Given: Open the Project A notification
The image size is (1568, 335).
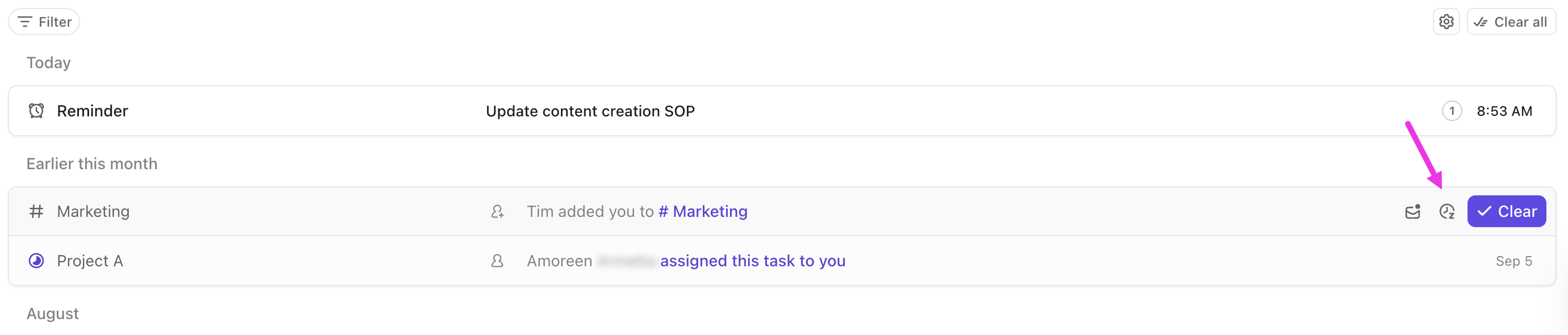Looking at the screenshot, I should pyautogui.click(x=90, y=261).
